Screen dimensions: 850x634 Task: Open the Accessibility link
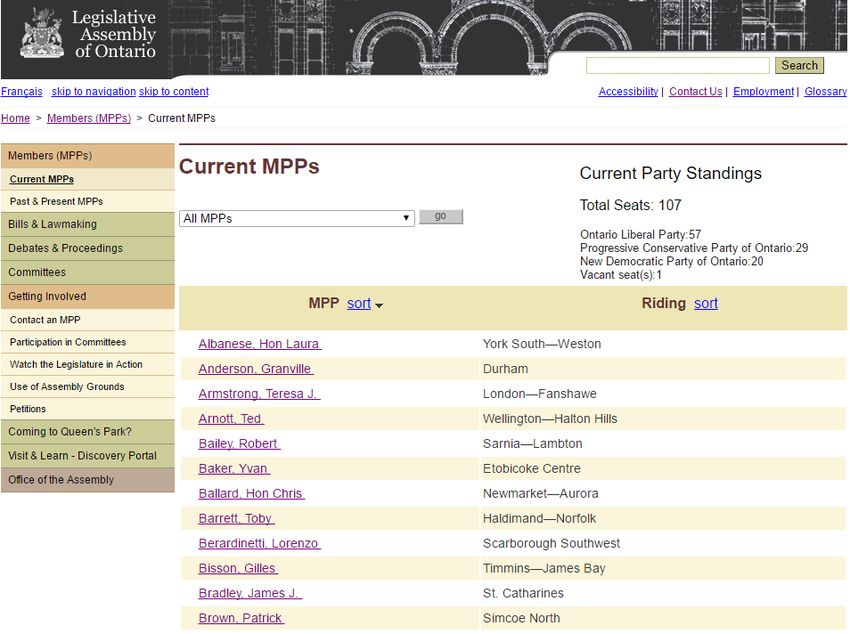pos(628,92)
